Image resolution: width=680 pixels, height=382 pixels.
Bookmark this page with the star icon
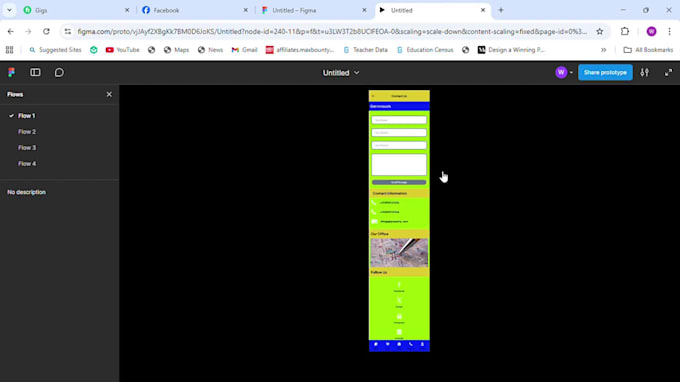pyautogui.click(x=599, y=31)
